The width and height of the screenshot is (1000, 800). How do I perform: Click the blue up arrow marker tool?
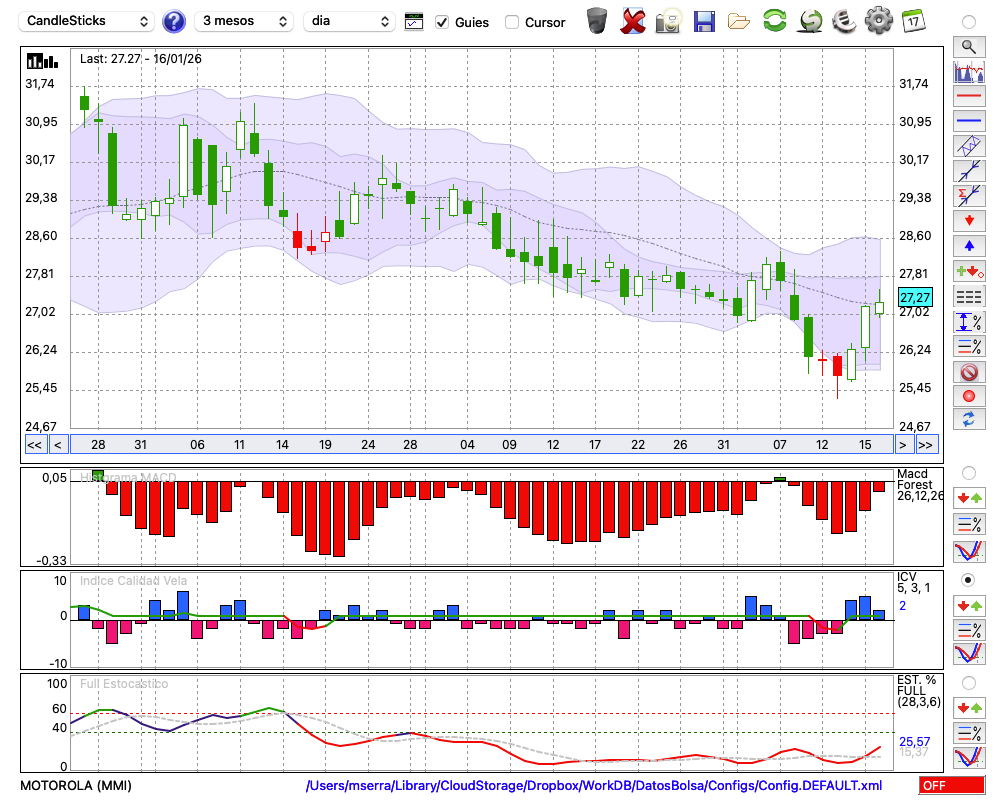pyautogui.click(x=968, y=246)
